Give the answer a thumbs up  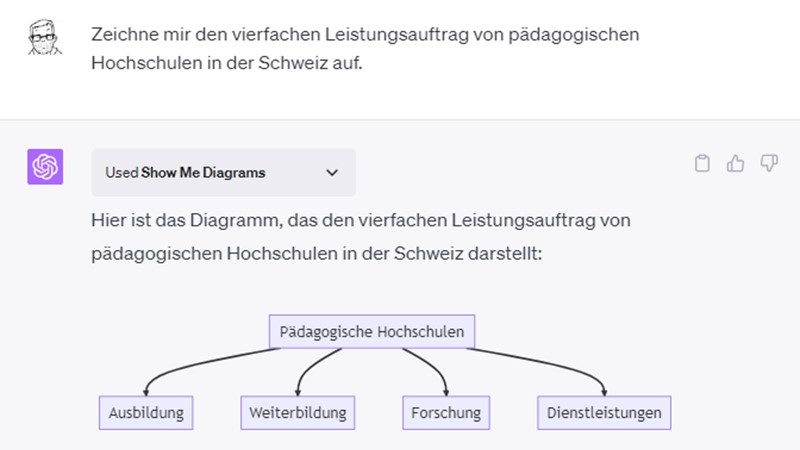[x=735, y=163]
